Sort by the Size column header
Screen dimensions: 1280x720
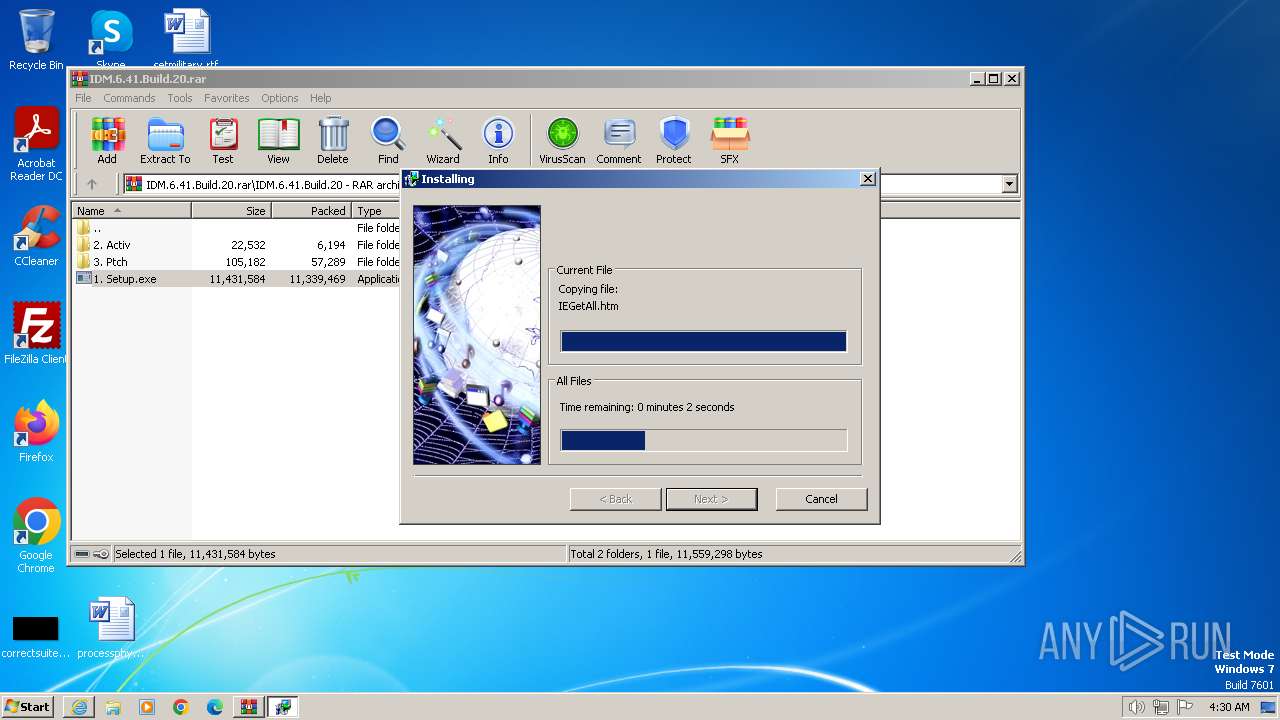pyautogui.click(x=231, y=211)
